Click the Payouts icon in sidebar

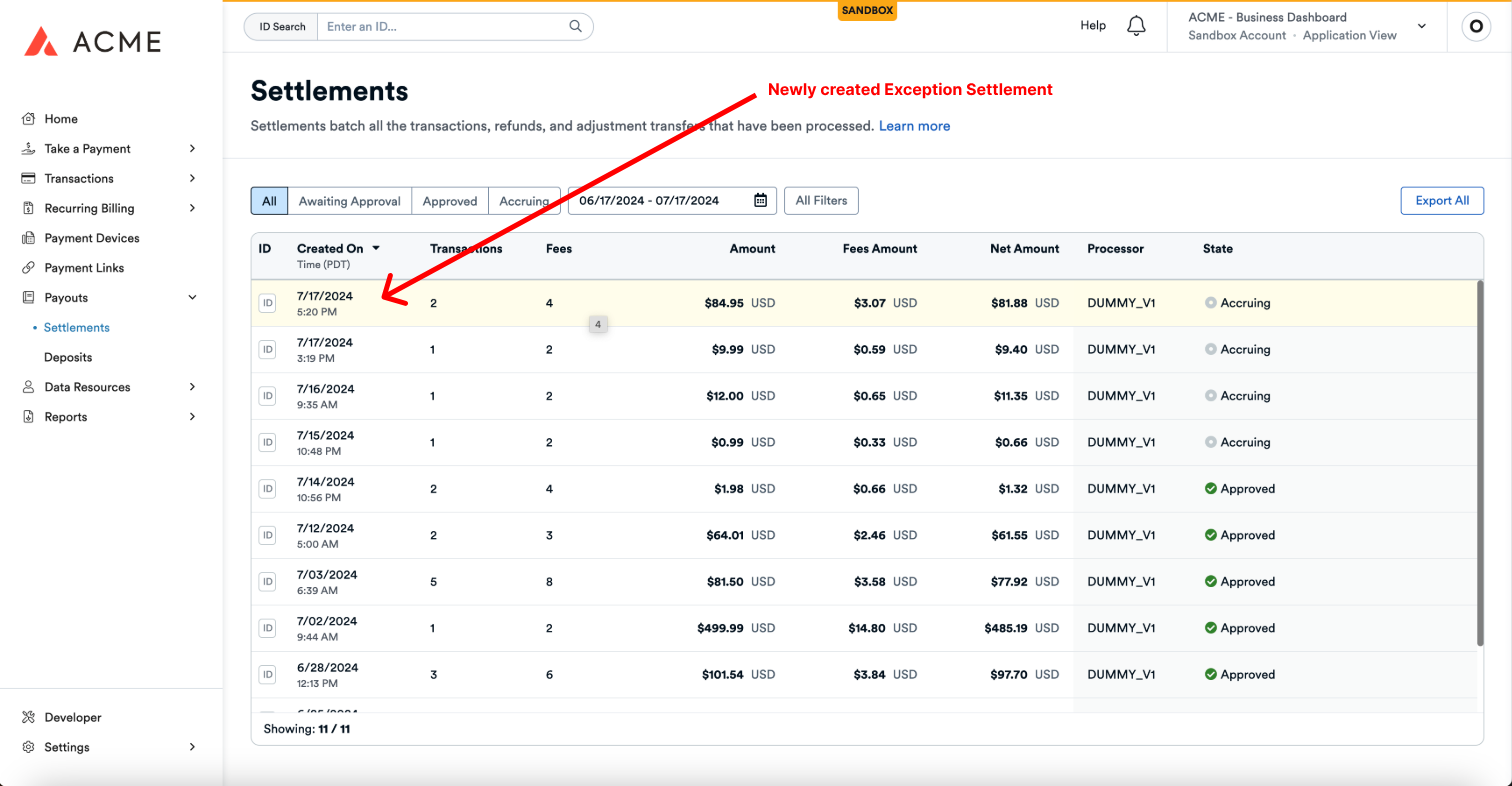click(29, 298)
